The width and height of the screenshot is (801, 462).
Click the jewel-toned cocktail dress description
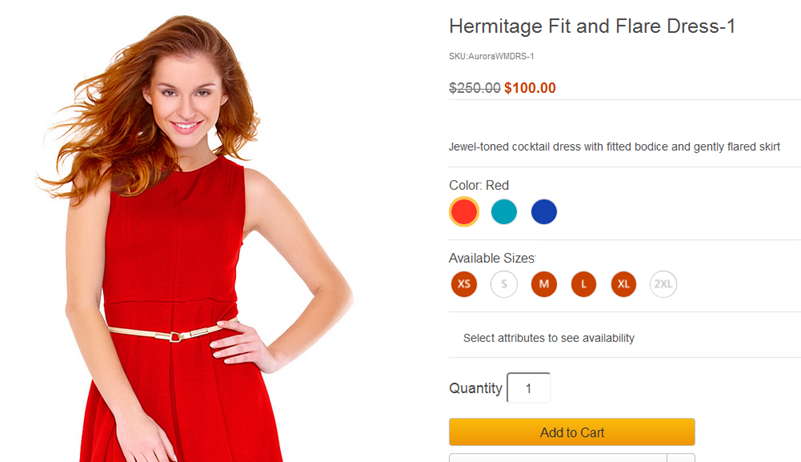click(614, 147)
